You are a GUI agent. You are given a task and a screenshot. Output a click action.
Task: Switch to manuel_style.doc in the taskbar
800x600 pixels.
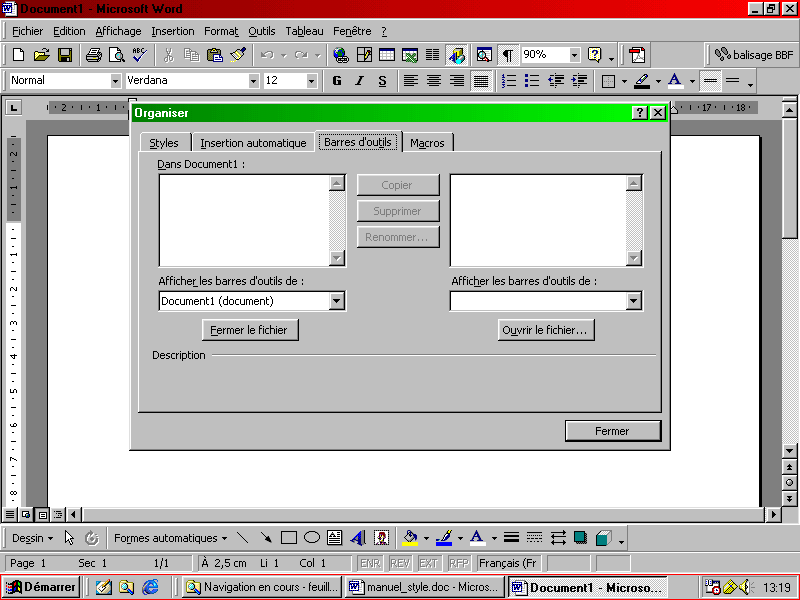click(423, 587)
